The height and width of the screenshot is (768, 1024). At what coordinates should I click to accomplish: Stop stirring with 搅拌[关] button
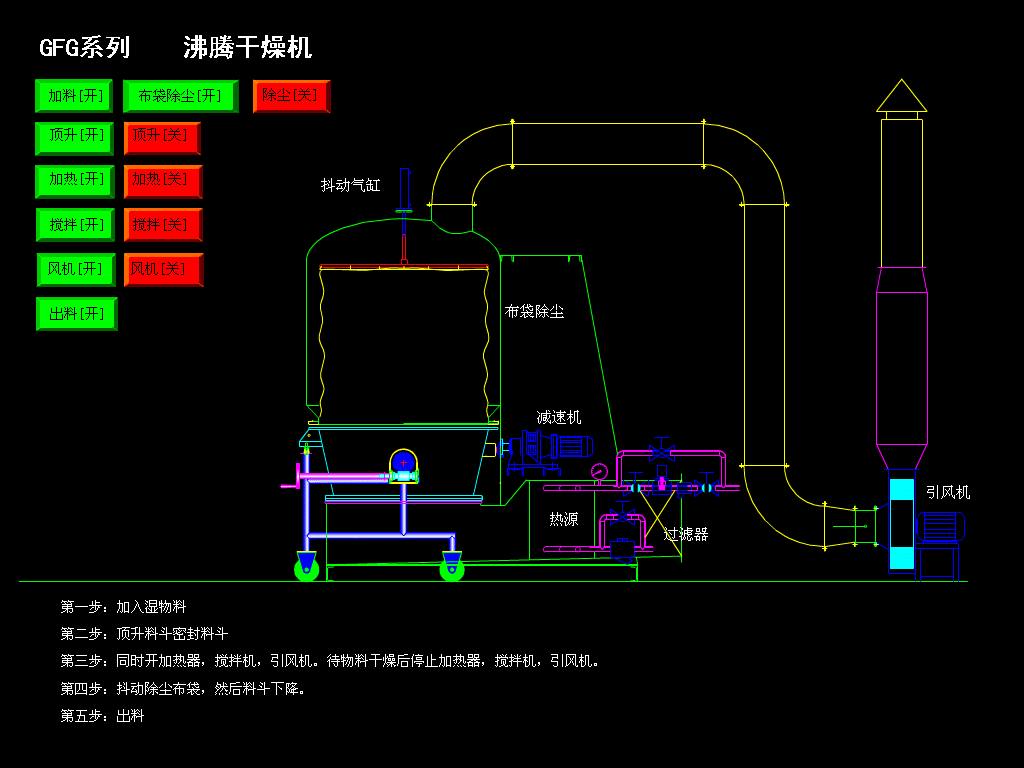click(x=162, y=224)
